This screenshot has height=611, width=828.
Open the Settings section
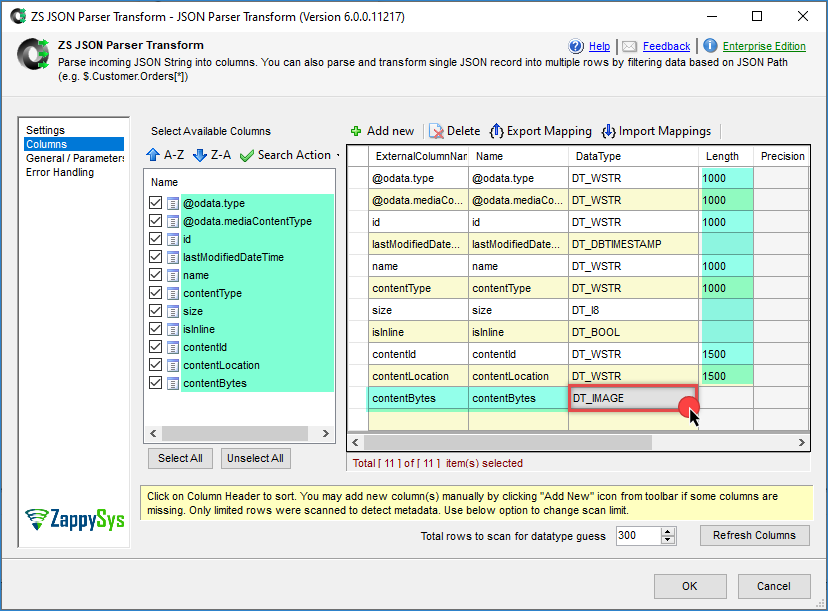(x=45, y=130)
